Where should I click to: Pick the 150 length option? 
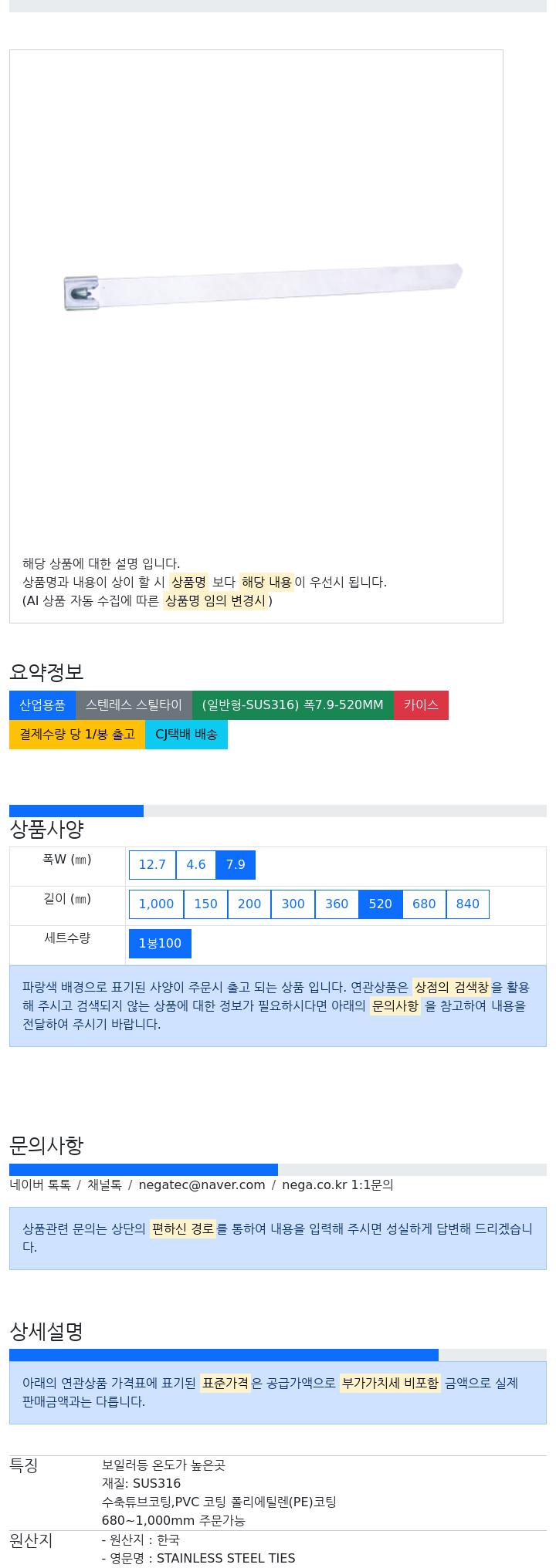pos(205,904)
